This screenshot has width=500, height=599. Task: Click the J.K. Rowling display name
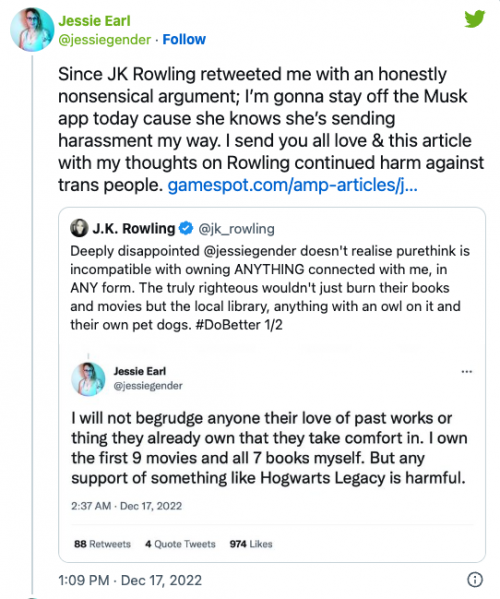(x=134, y=228)
